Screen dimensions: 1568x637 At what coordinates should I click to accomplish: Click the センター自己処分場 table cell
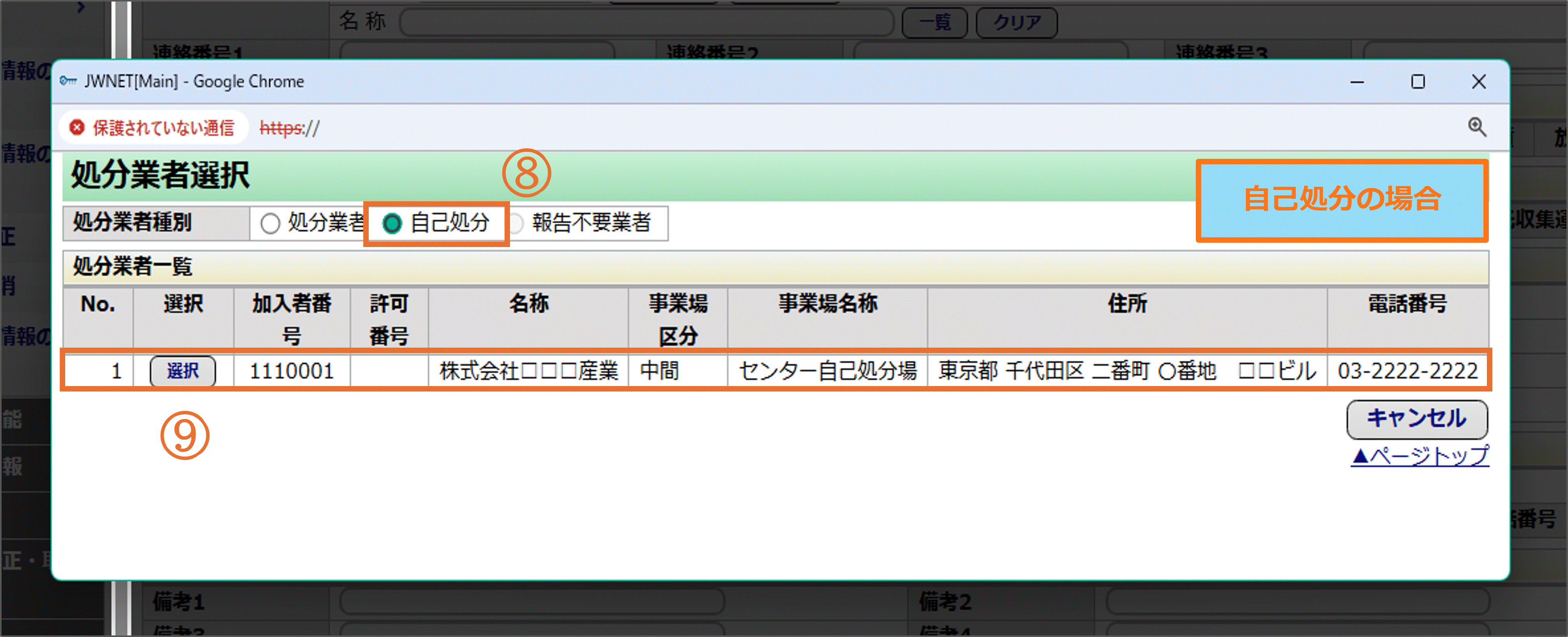[827, 370]
